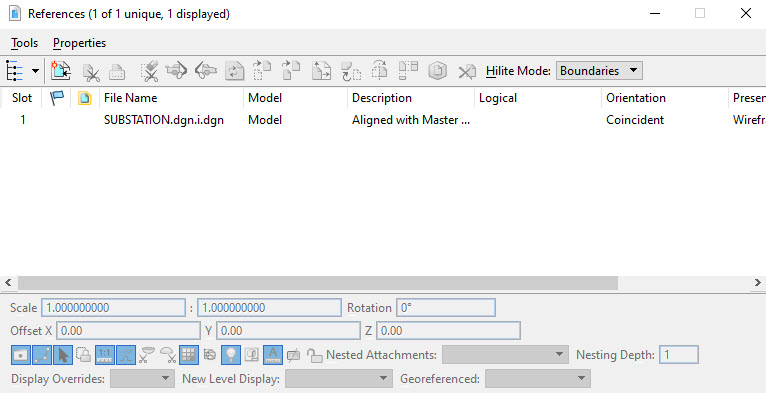Screen dimensions: 766x393
Task: Click the second Scale input field
Action: [x=269, y=308]
